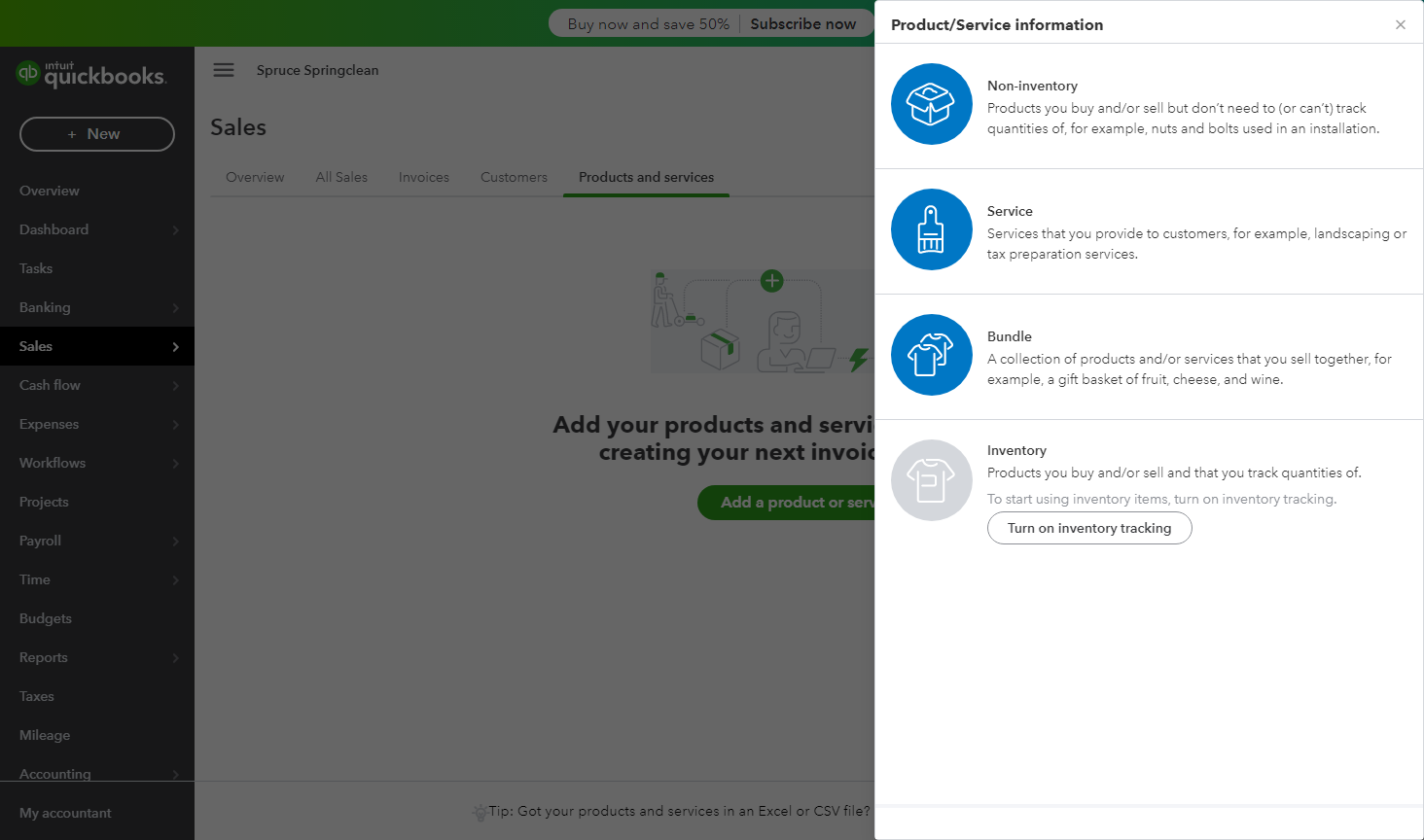Open Reports in the sidebar
Viewport: 1424px width, 840px height.
(x=44, y=657)
